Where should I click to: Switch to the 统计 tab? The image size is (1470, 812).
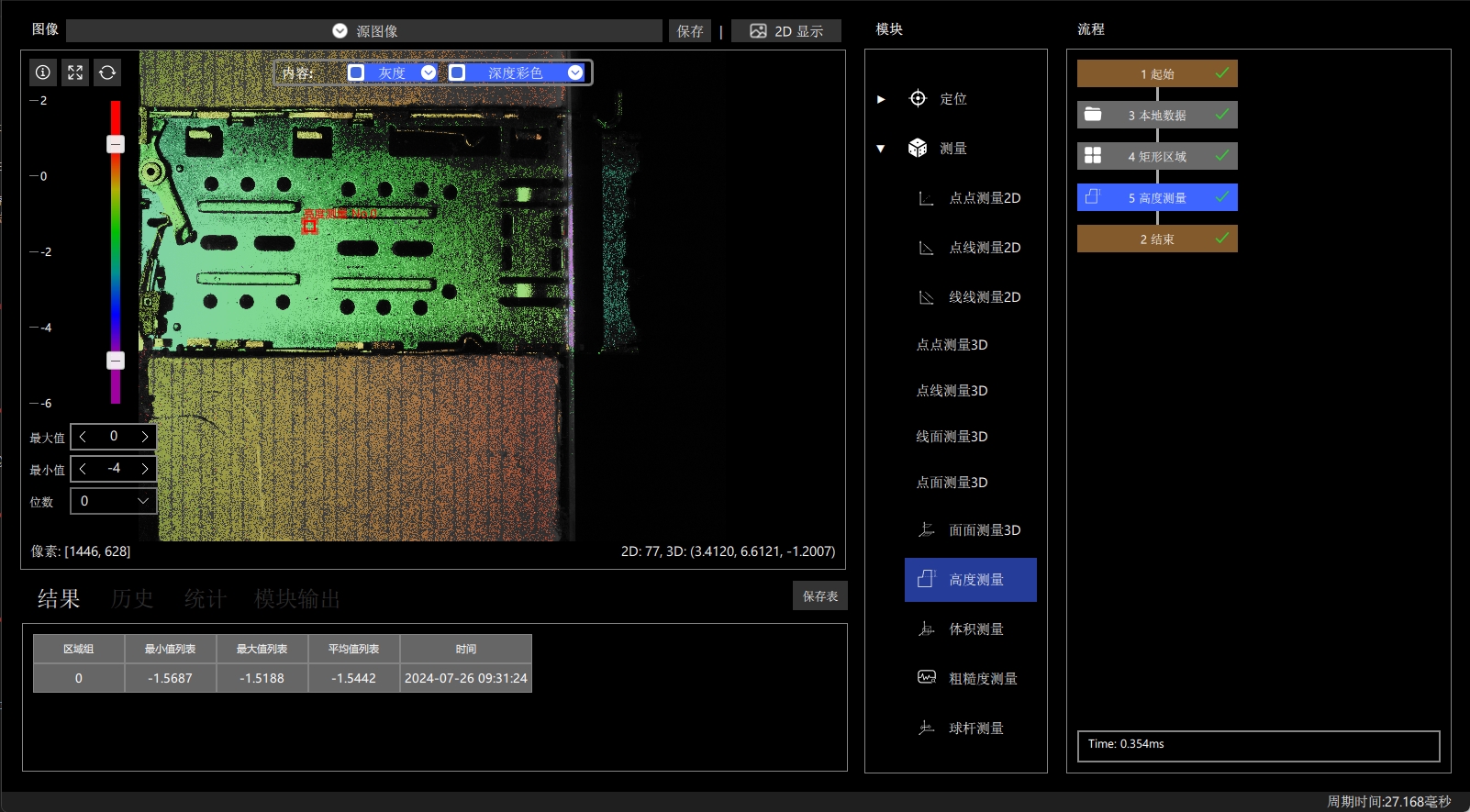click(206, 599)
